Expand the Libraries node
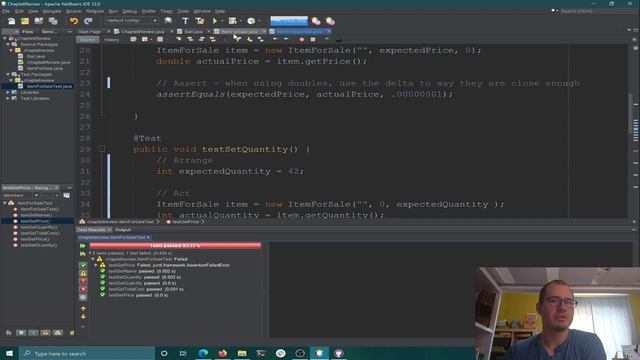The height and width of the screenshot is (360, 640). point(8,92)
